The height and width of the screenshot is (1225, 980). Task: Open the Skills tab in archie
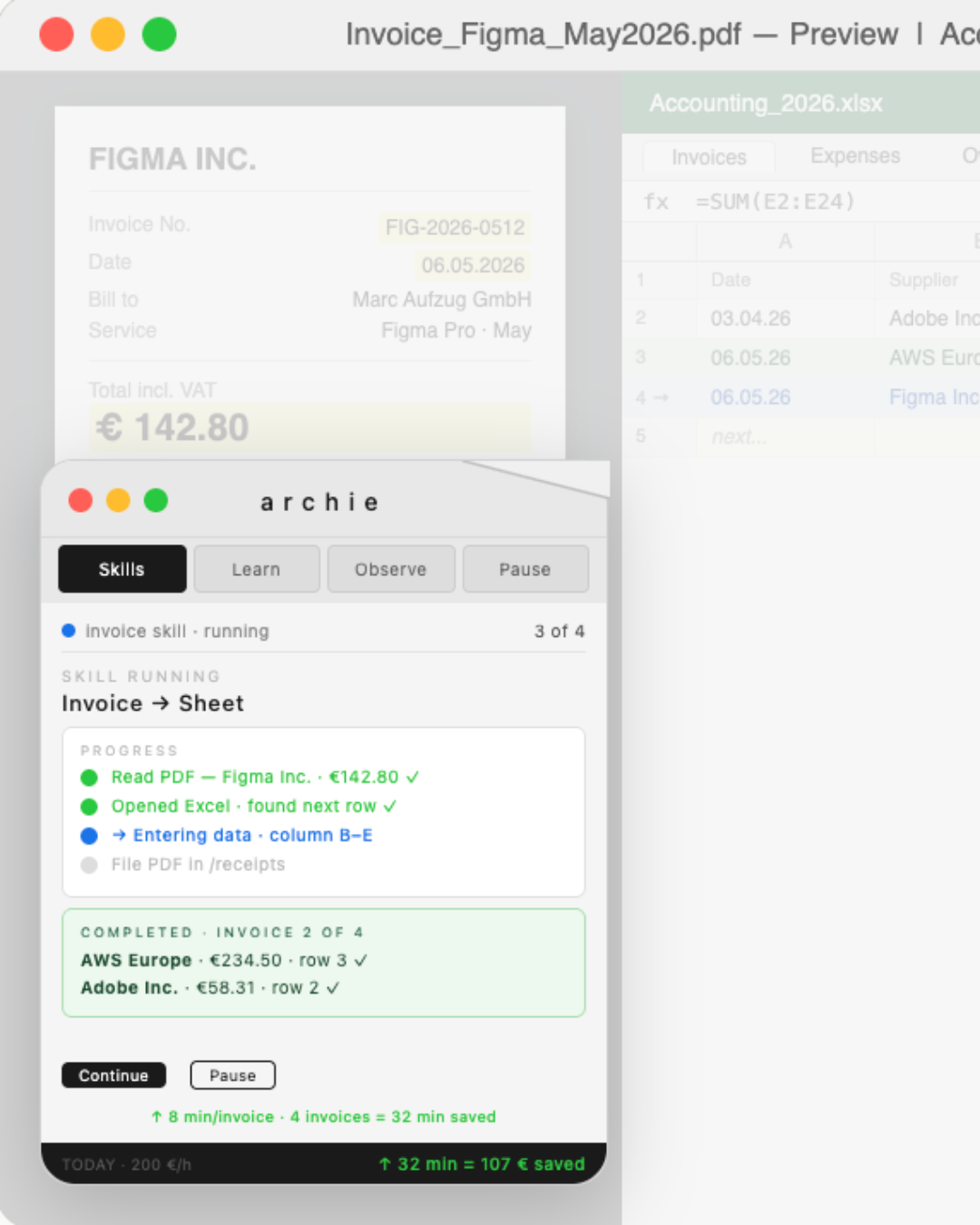pyautogui.click(x=122, y=569)
